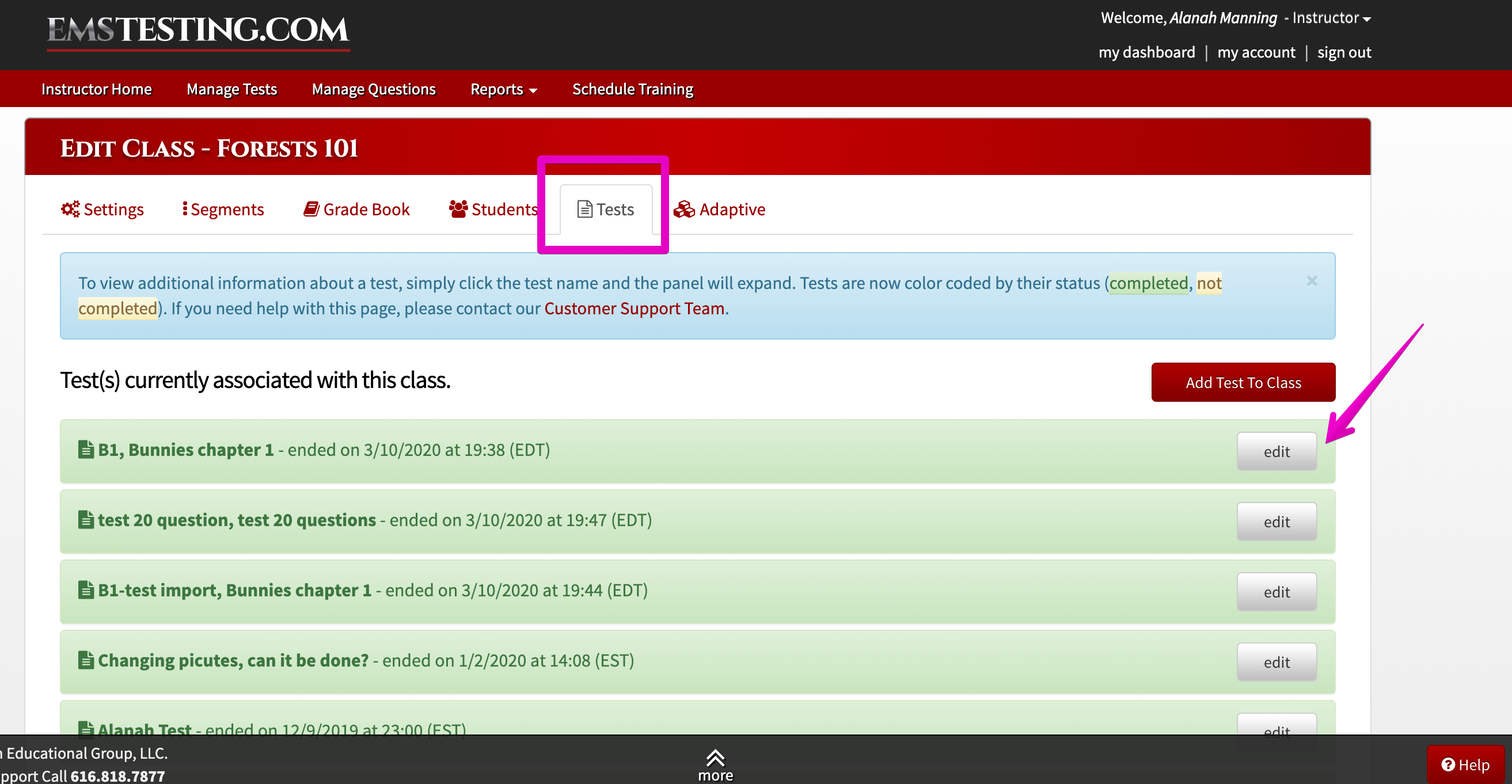Viewport: 1512px width, 784px height.
Task: Select Manage Questions in the navigation
Action: 373,89
